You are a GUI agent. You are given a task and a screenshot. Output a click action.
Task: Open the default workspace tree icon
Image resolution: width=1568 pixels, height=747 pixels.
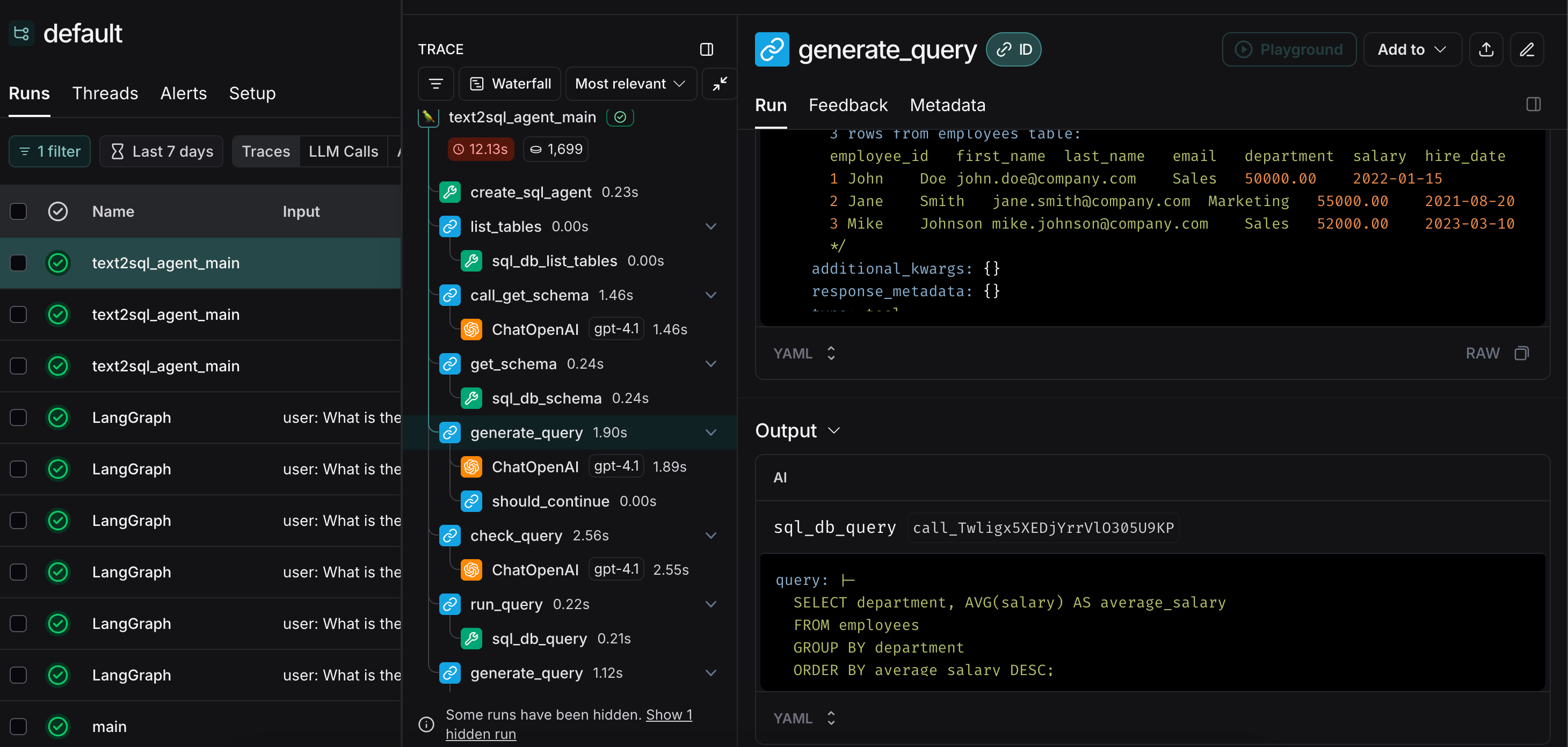pos(21,33)
